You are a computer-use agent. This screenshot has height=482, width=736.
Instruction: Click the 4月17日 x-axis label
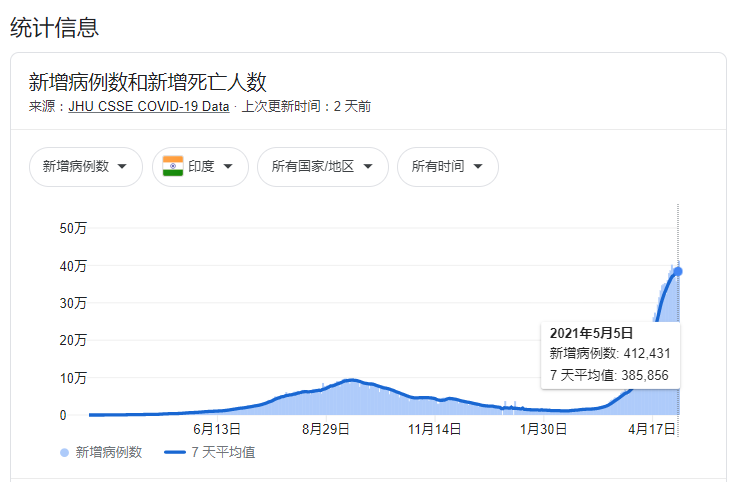tap(652, 428)
